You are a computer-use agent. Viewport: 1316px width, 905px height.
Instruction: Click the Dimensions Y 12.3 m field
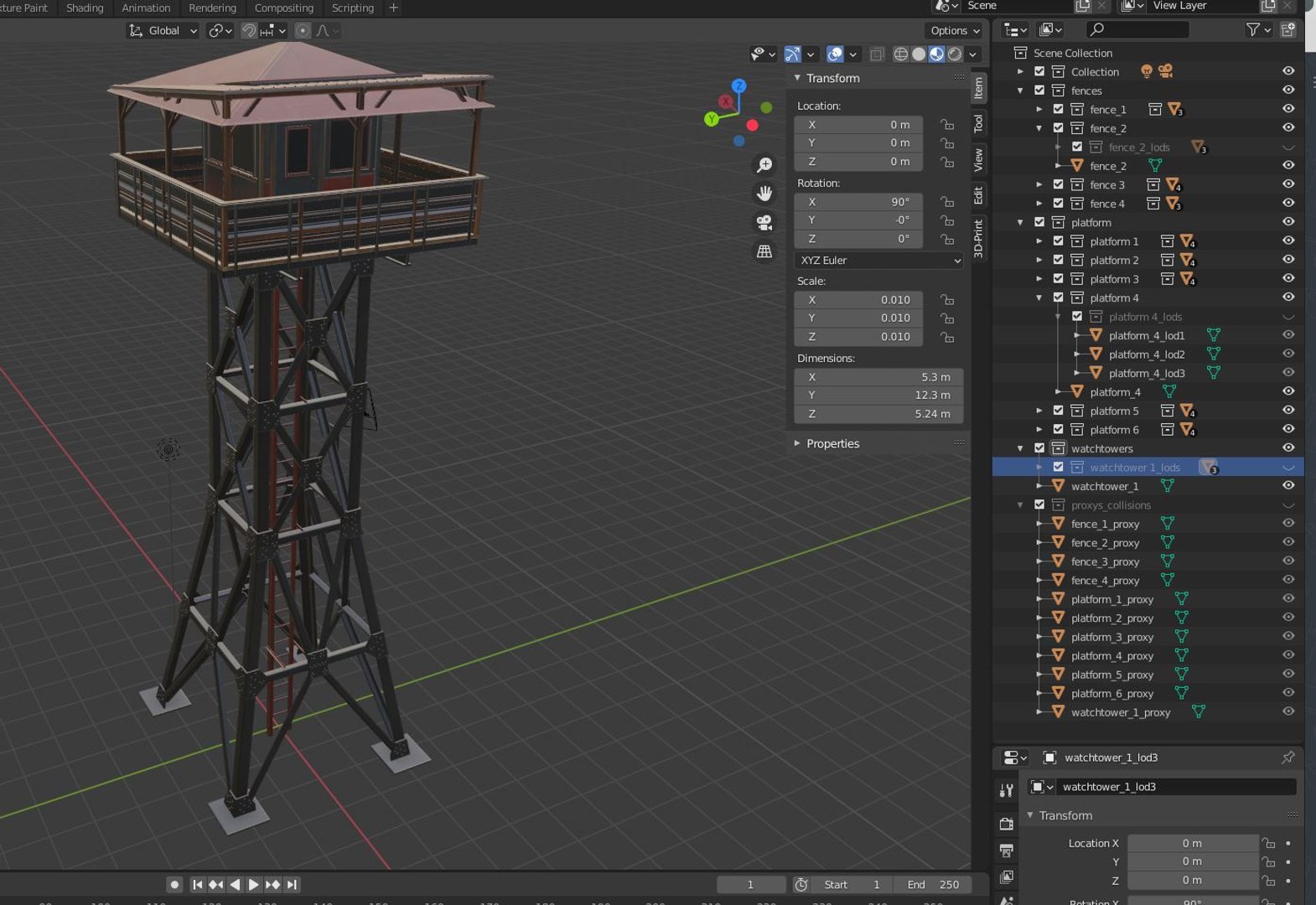878,396
